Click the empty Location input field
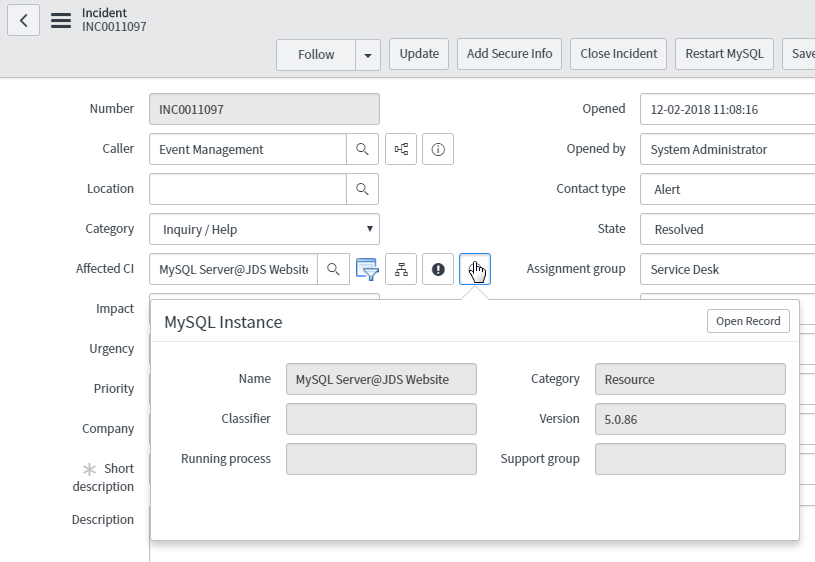Screen dimensions: 815x562 coord(247,189)
